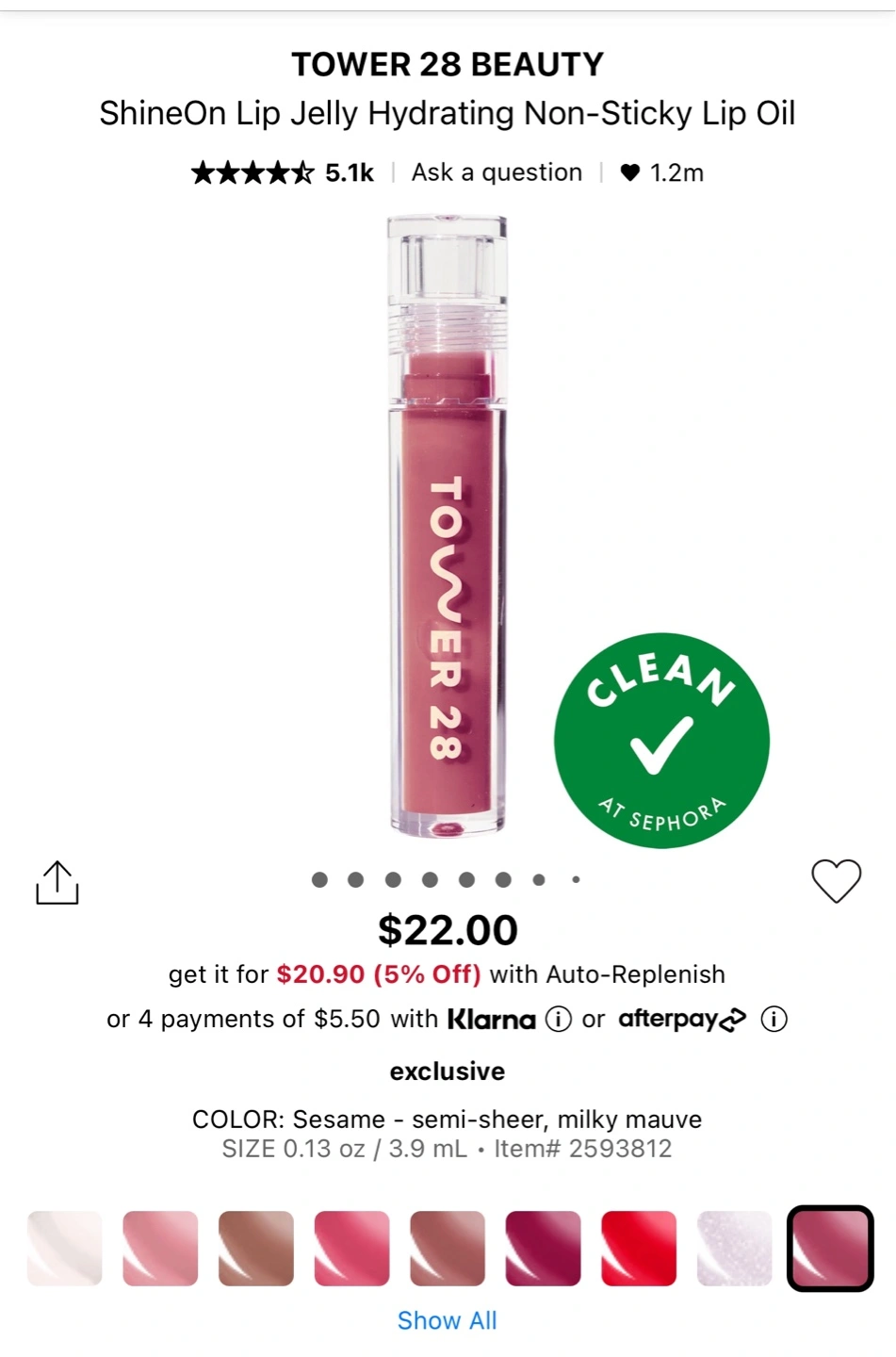Go to first image carousel dot
Viewport: 896px width, 1357px height.
(319, 880)
